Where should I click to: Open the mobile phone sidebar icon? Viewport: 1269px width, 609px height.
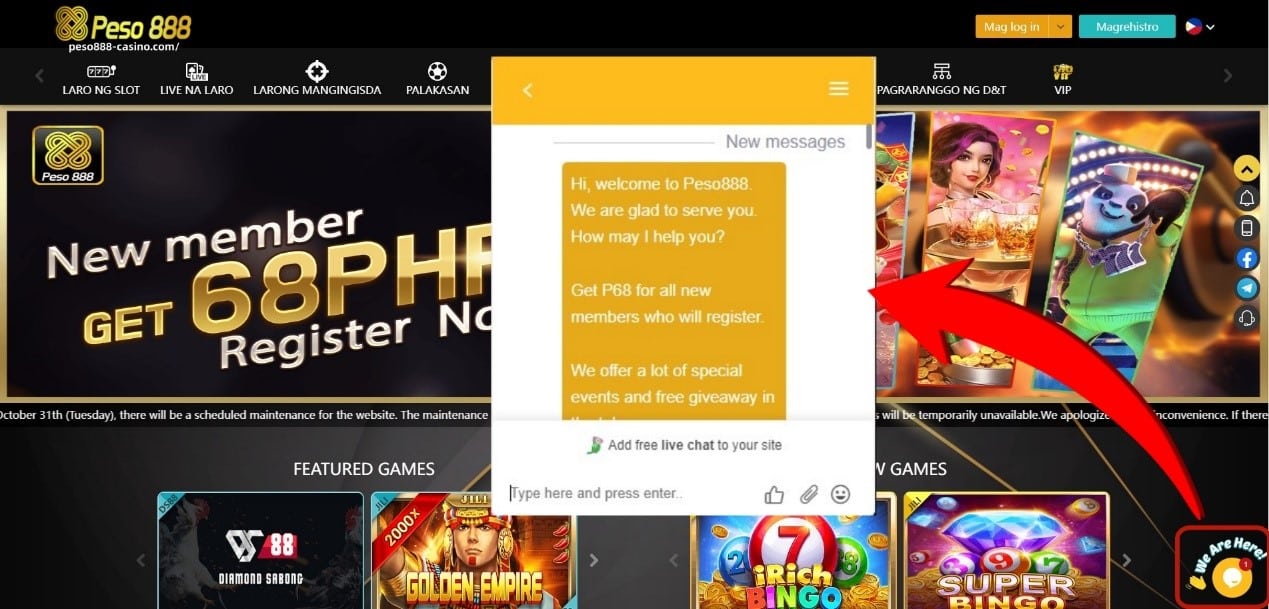tap(1247, 228)
